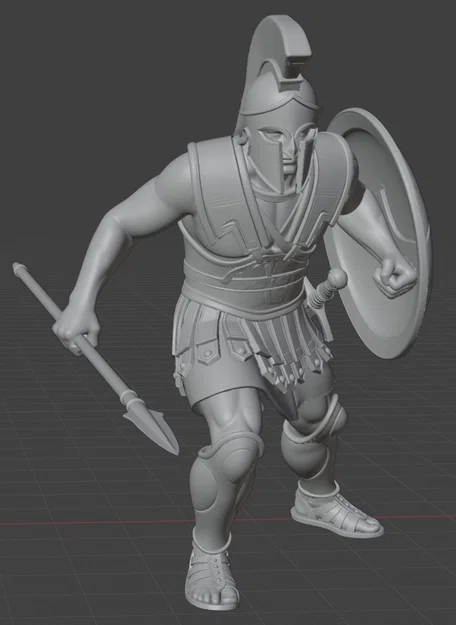Click the sword pommel at the waist
The image size is (456, 625).
point(337,278)
